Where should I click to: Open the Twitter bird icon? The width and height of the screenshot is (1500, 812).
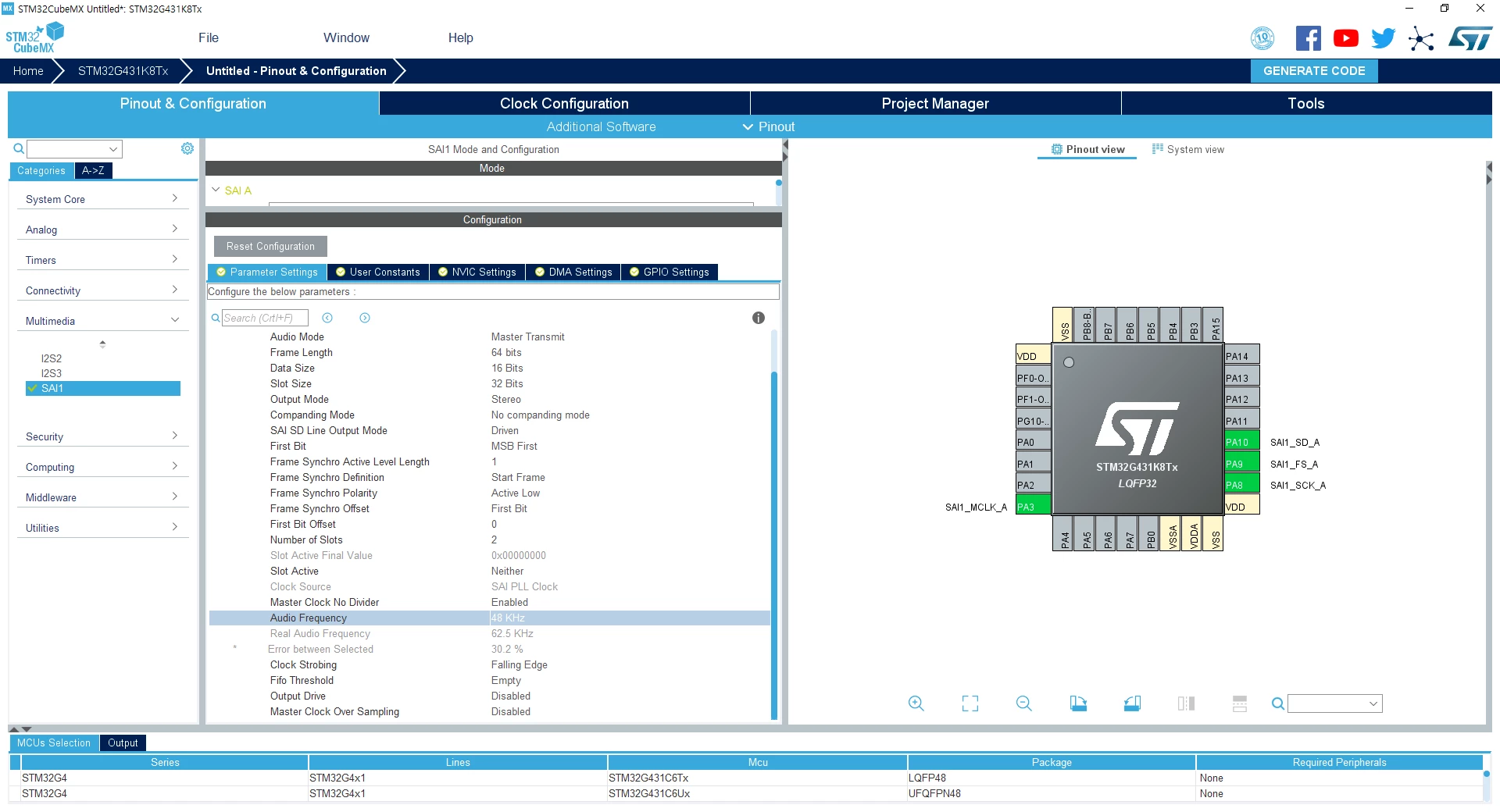tap(1384, 38)
